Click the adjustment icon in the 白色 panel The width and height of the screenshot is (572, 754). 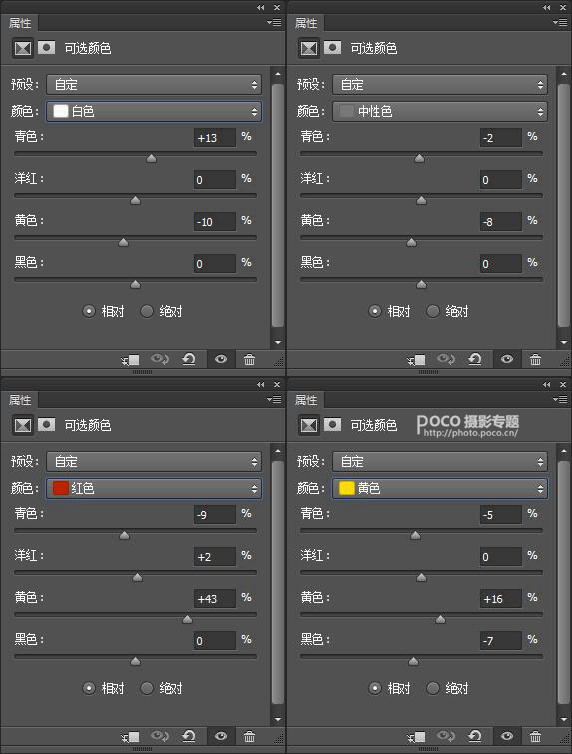23,48
